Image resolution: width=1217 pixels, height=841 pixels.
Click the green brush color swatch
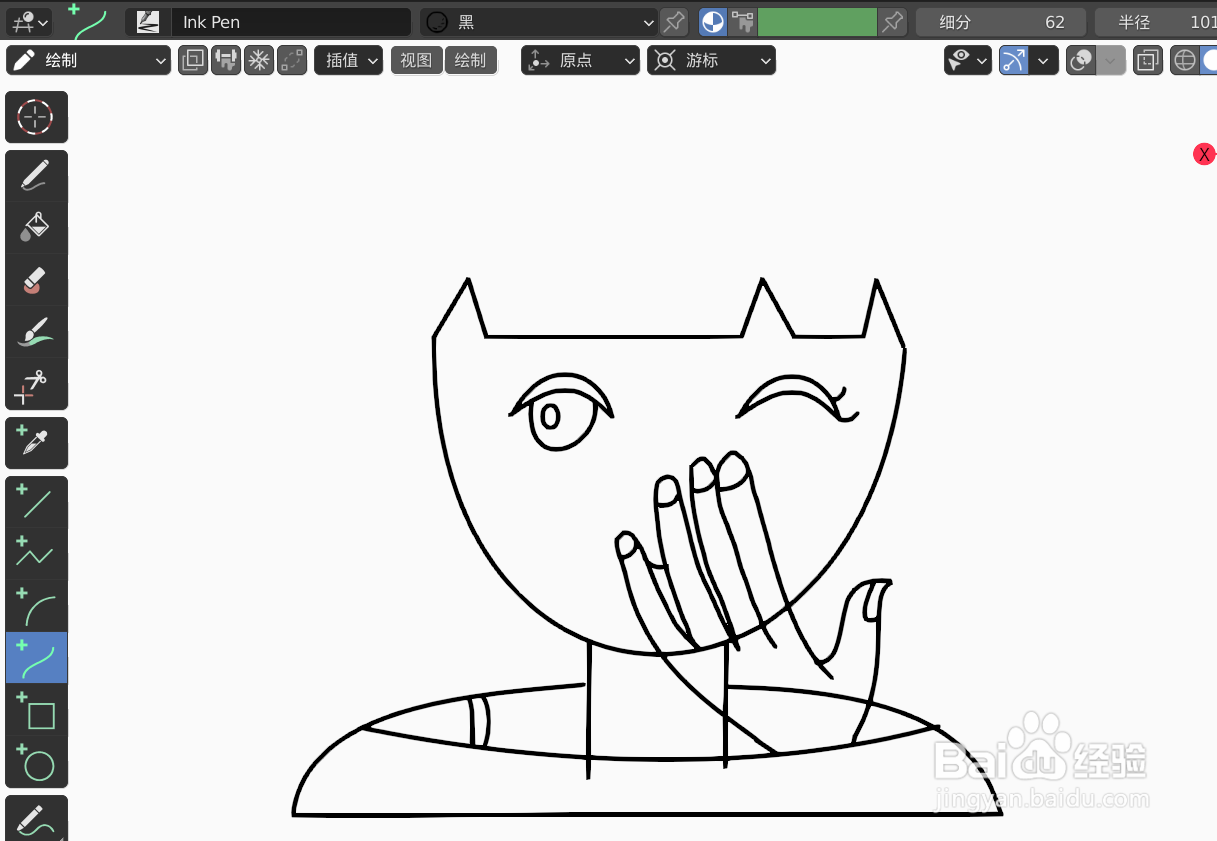(817, 22)
